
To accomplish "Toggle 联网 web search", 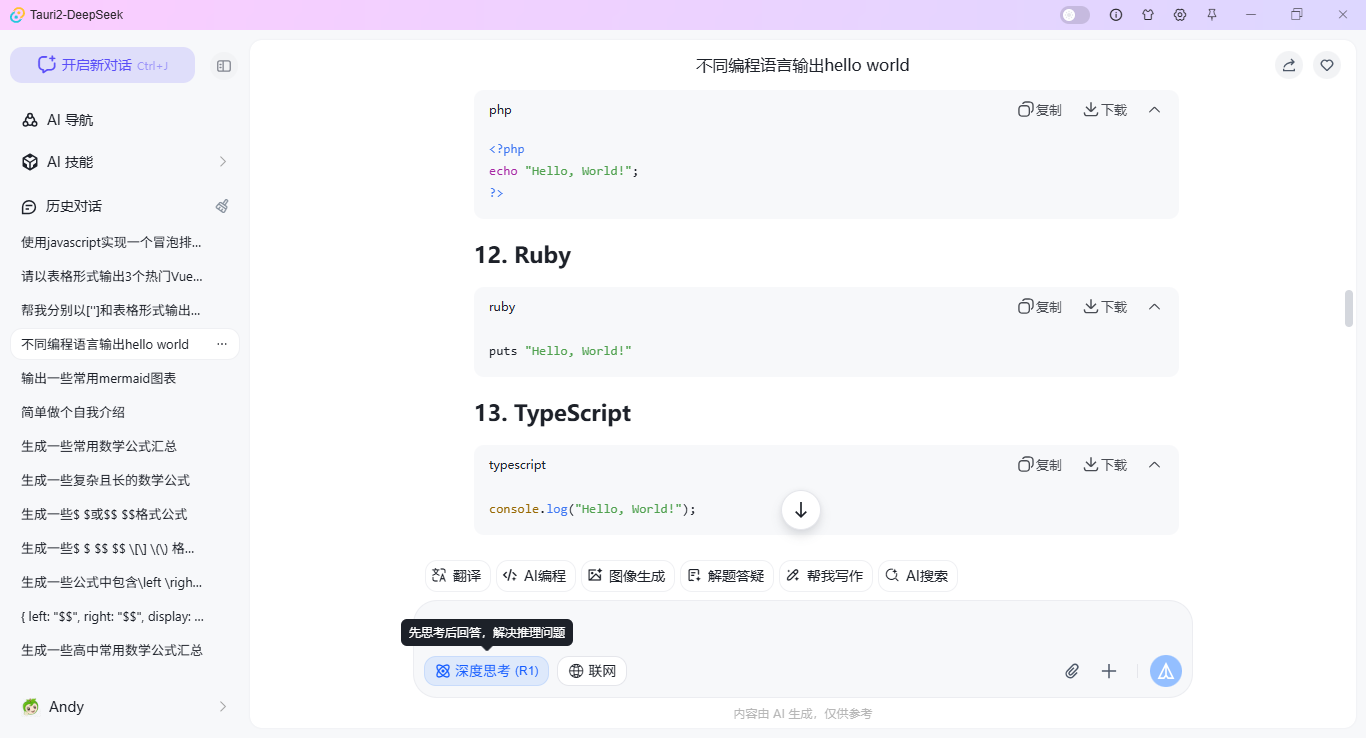I will (592, 671).
